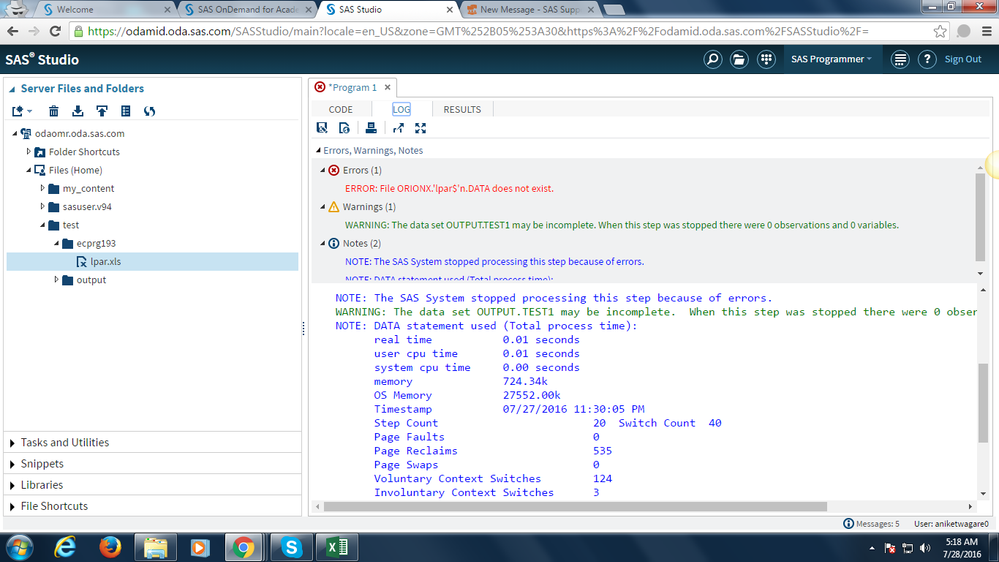Expand the output folder
This screenshot has height=562, width=999.
click(57, 280)
